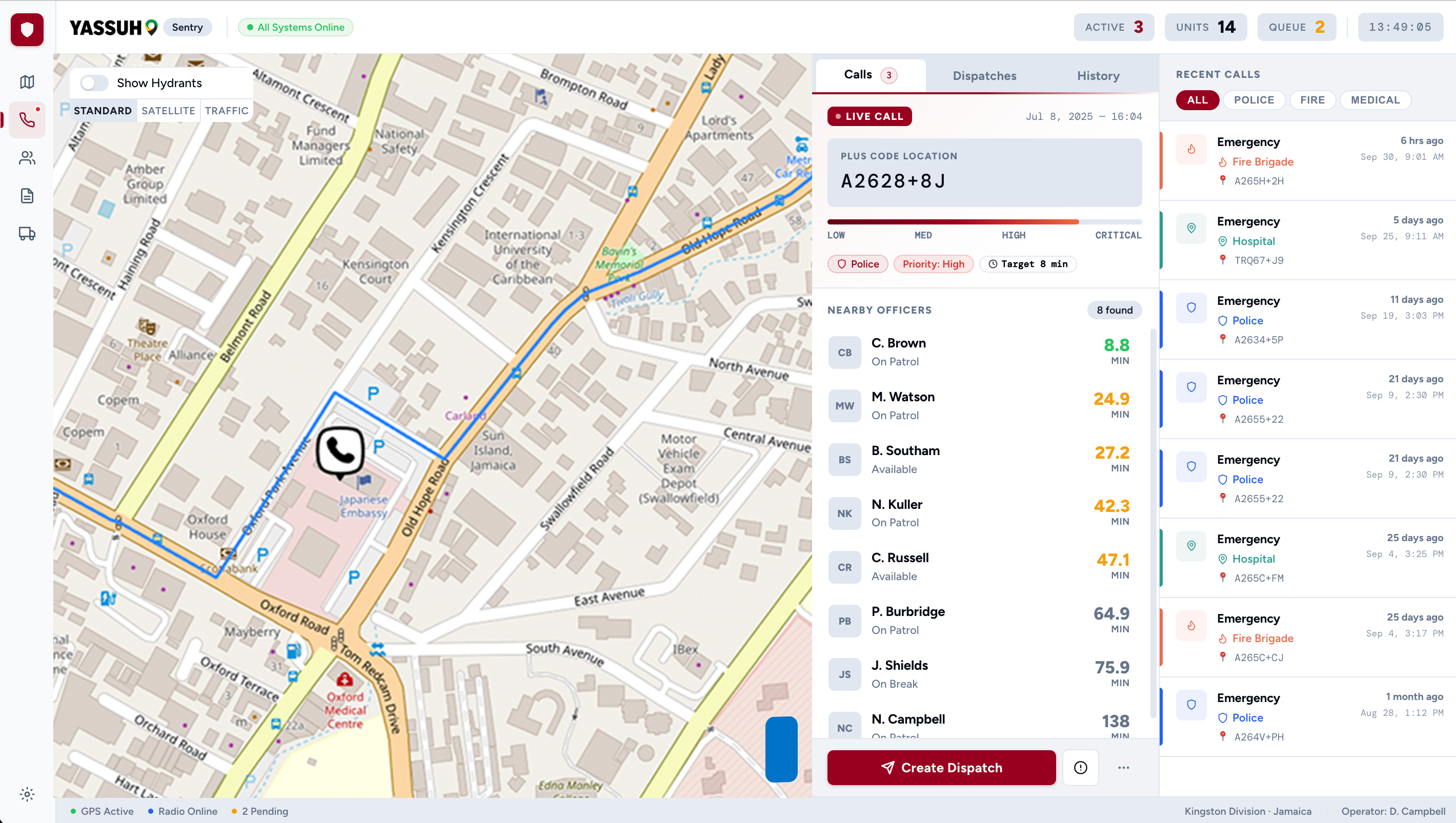Click the Create Dispatch button
This screenshot has height=823, width=1456.
[941, 767]
